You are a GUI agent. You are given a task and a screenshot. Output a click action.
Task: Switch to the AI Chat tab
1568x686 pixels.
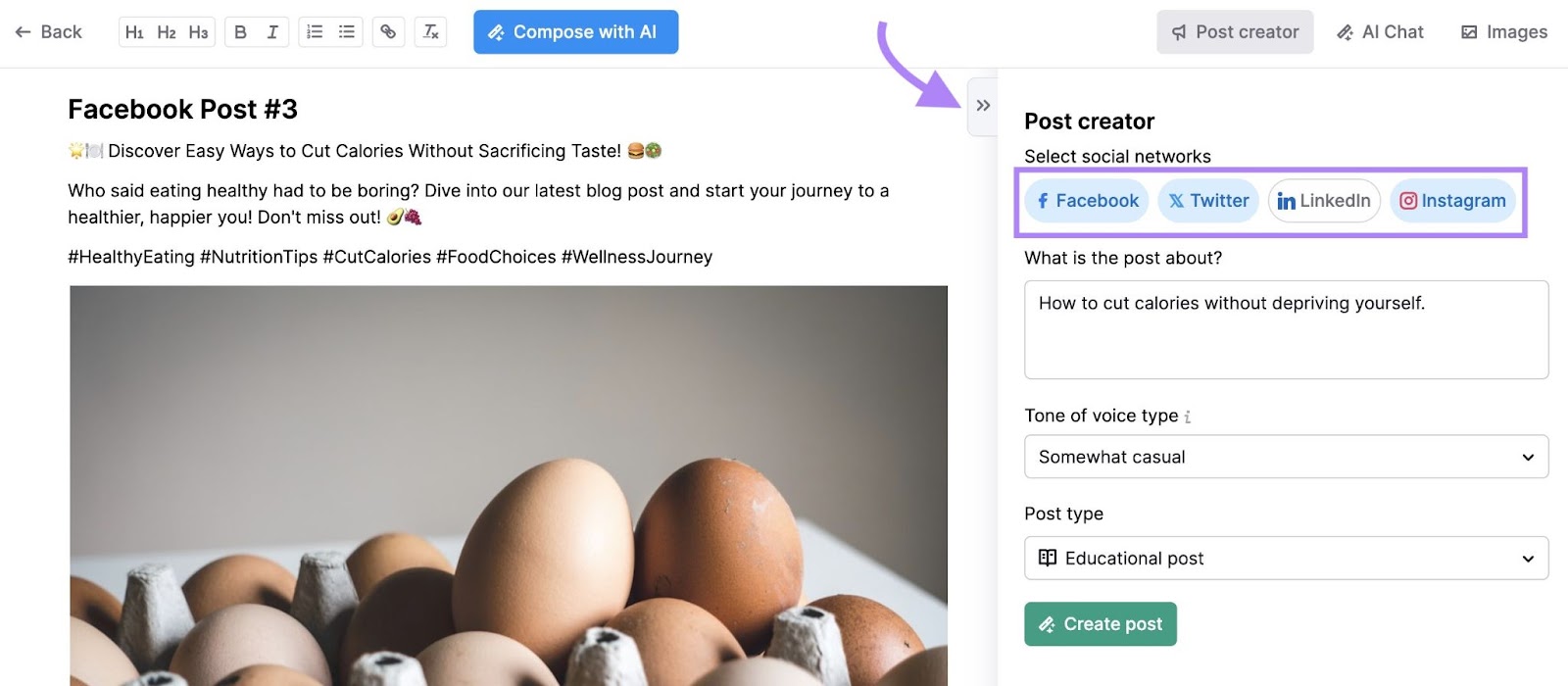point(1381,31)
